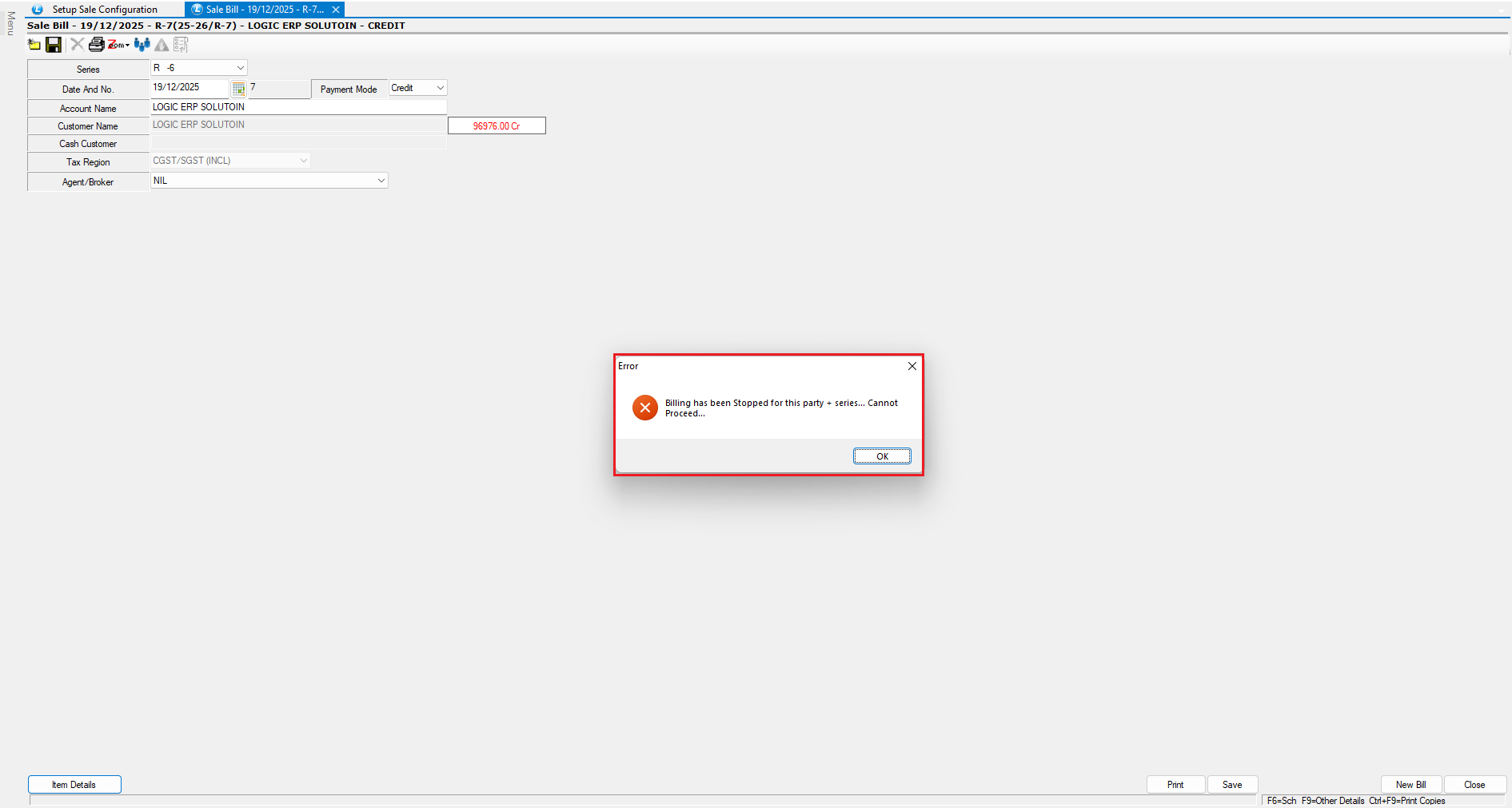
Task: Click the Item Details button
Action: pos(74,785)
